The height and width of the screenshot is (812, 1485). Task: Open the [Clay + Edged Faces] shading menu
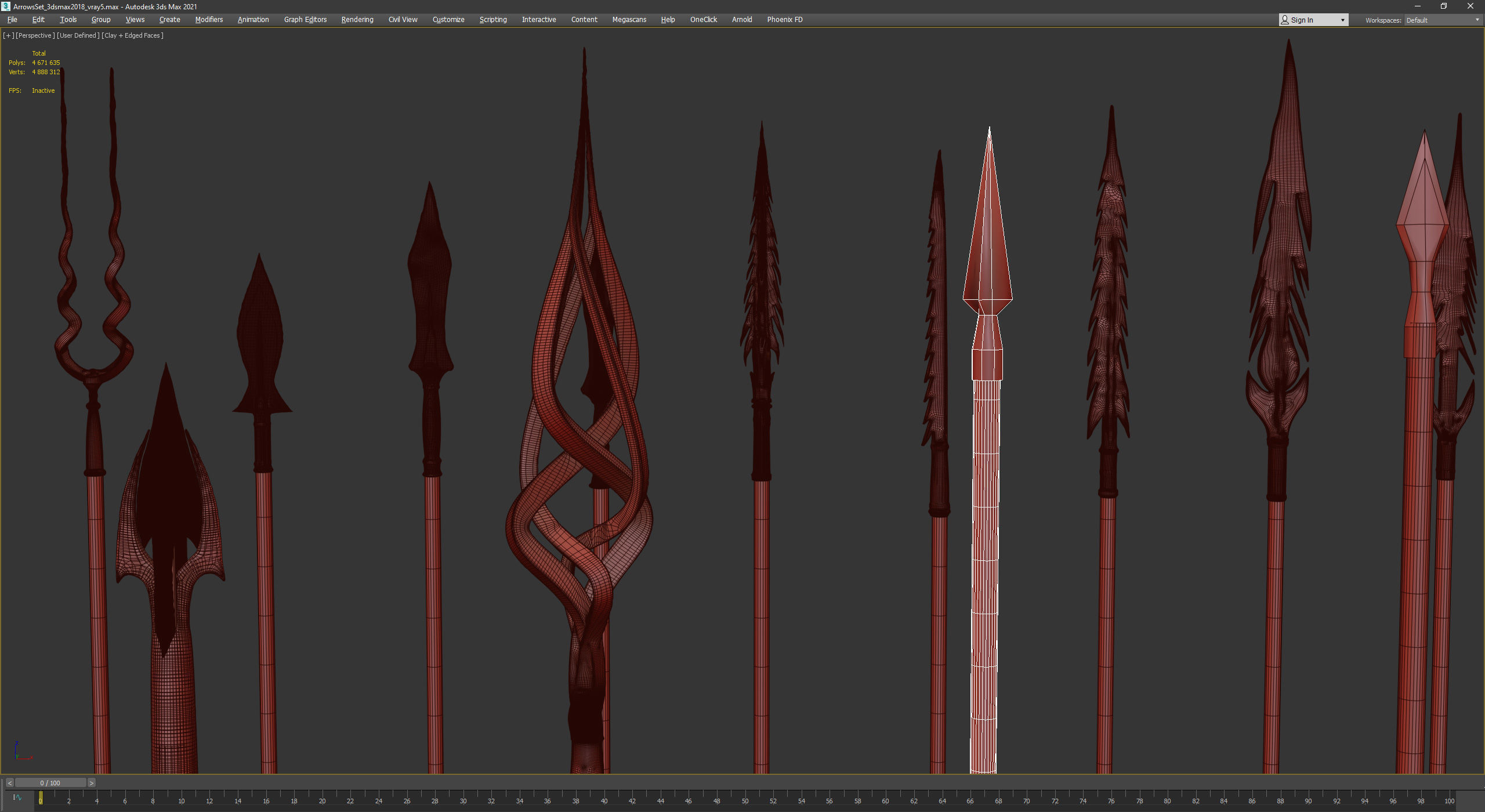[133, 35]
